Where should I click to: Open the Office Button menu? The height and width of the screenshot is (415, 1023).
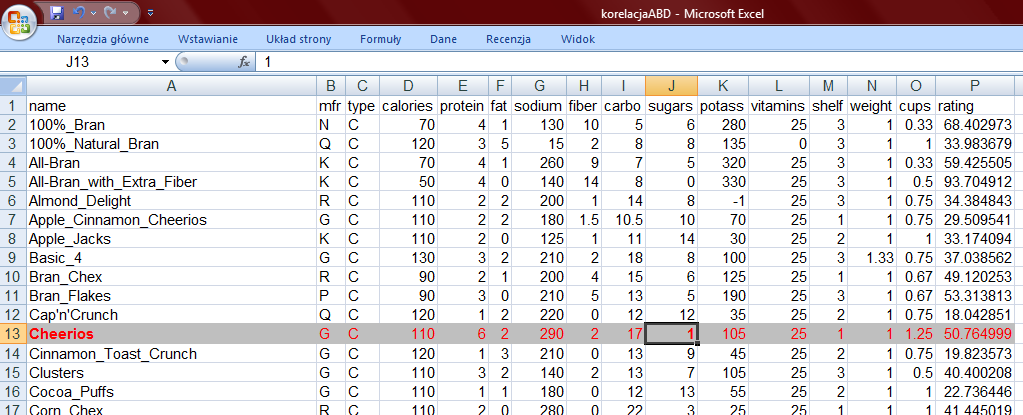(x=18, y=21)
